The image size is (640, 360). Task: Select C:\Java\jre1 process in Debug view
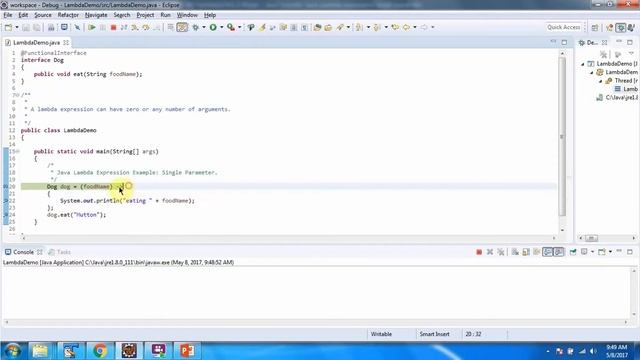pos(617,98)
